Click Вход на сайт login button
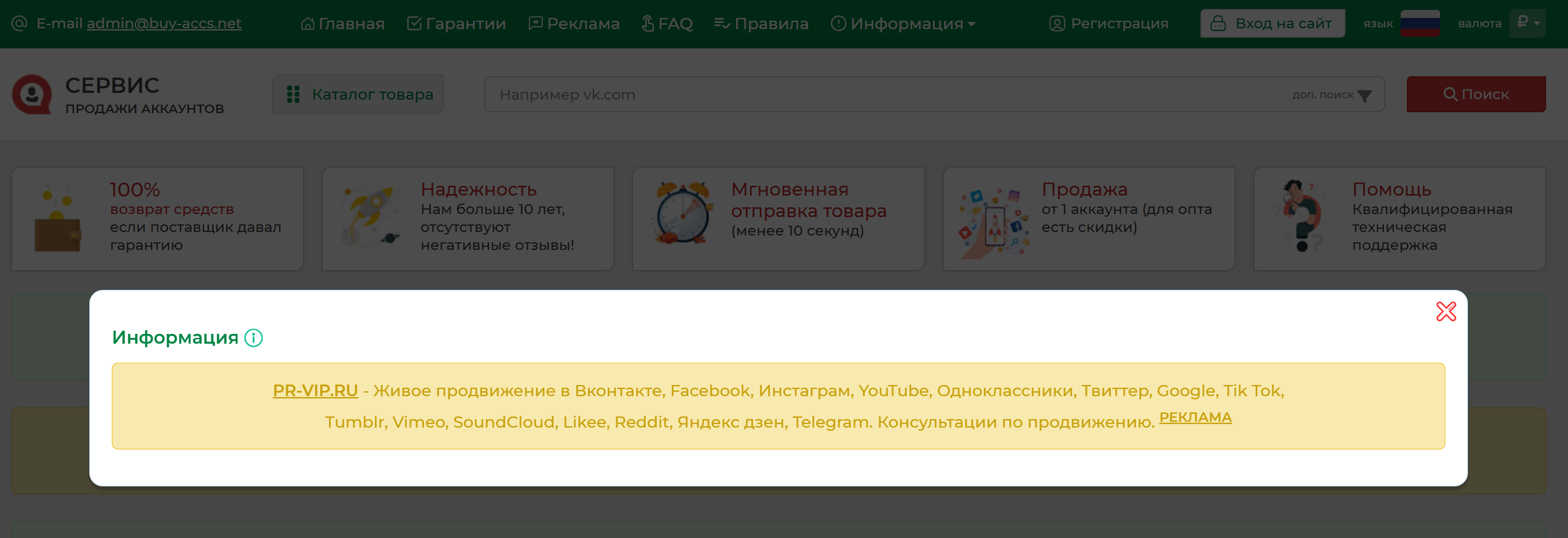The width and height of the screenshot is (1568, 538). [1272, 24]
